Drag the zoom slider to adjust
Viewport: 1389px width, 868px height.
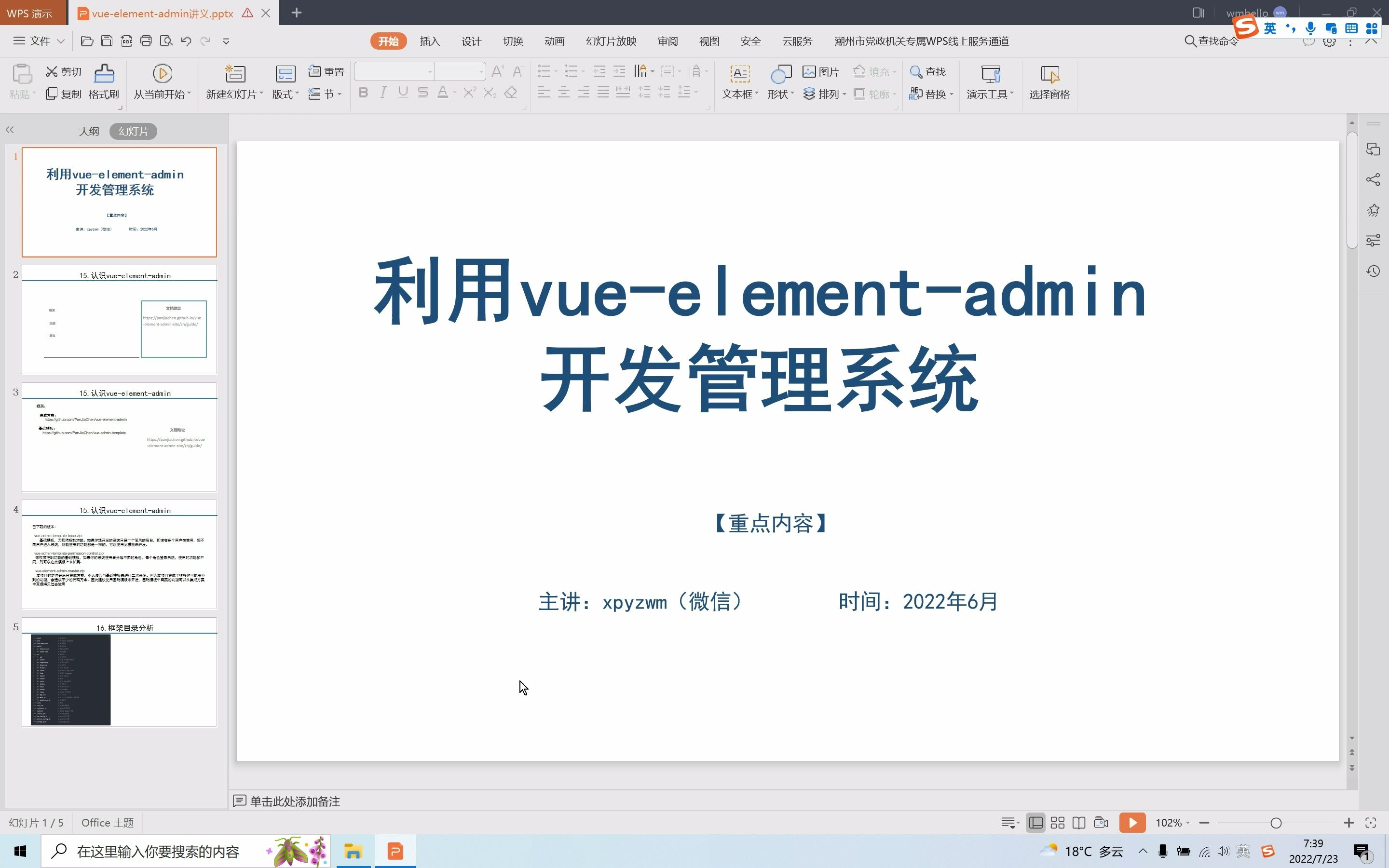click(x=1276, y=822)
